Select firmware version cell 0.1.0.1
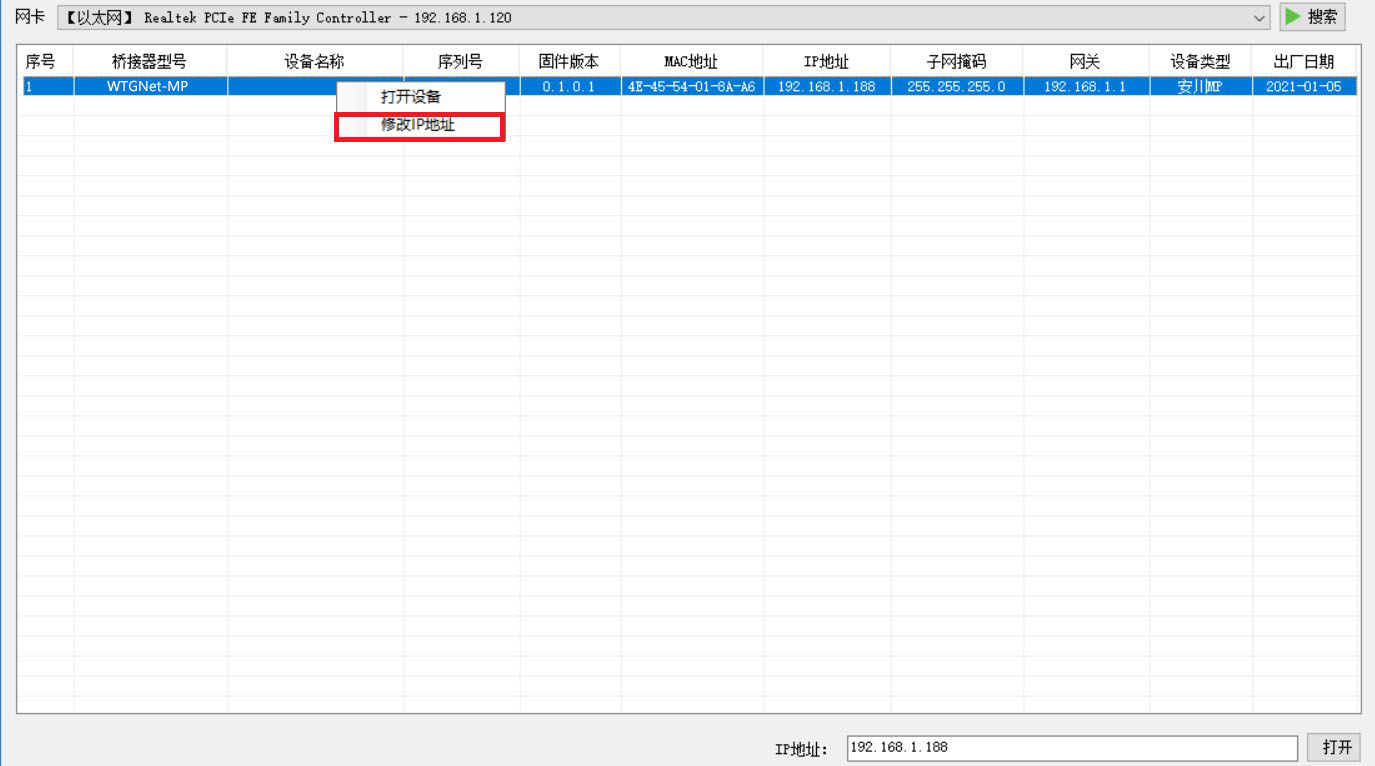This screenshot has height=766, width=1375. tap(570, 87)
